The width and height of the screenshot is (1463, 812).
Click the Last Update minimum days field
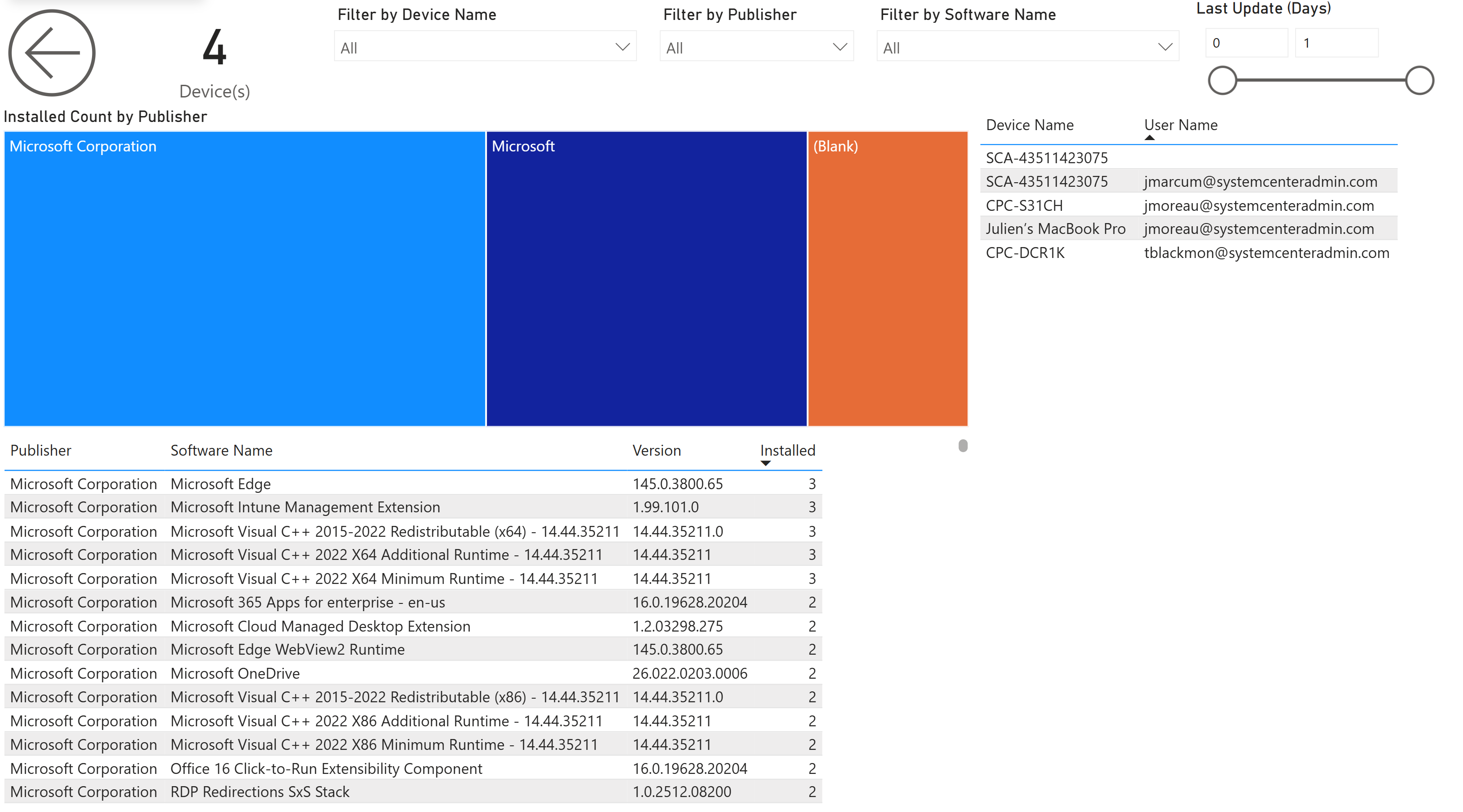[x=1247, y=43]
